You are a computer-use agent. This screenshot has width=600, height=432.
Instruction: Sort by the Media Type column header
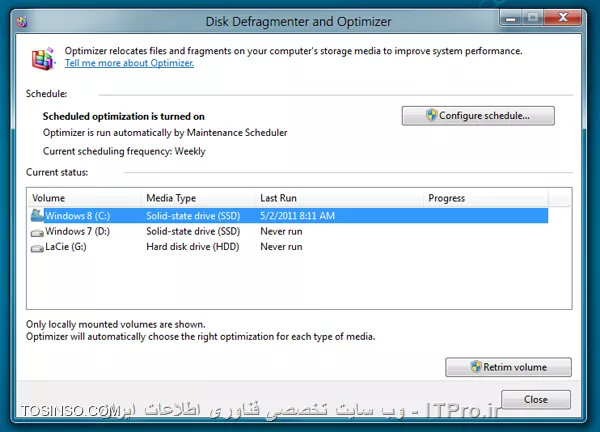(198, 198)
